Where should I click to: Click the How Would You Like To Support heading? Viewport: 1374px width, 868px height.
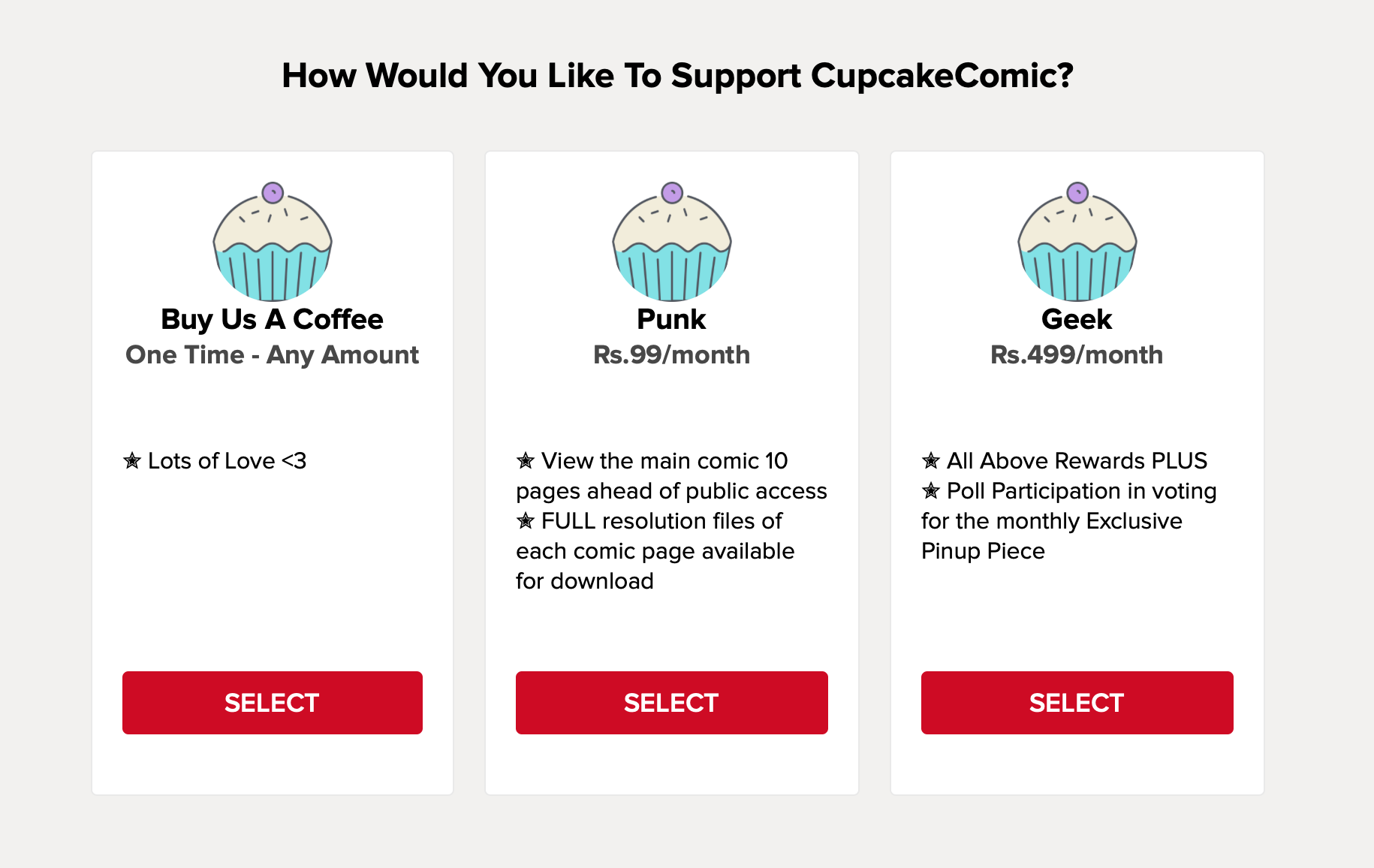pyautogui.click(x=677, y=76)
